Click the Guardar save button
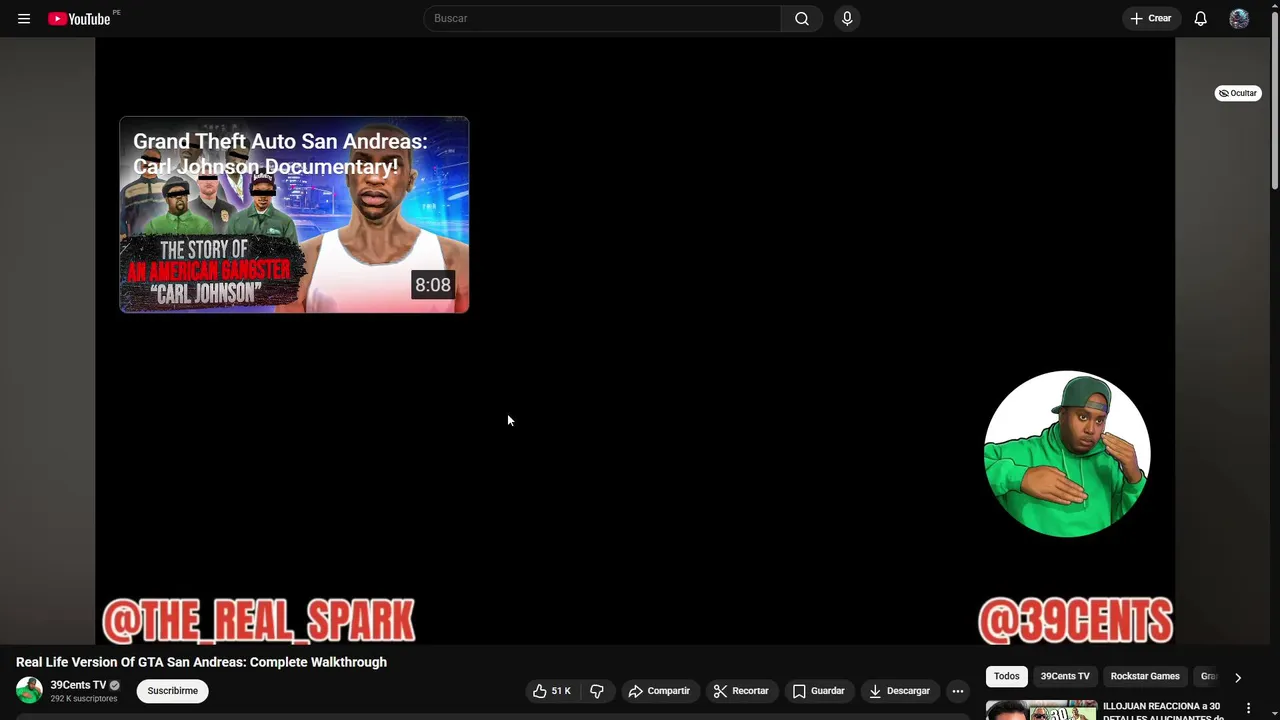This screenshot has width=1280, height=720. (819, 691)
